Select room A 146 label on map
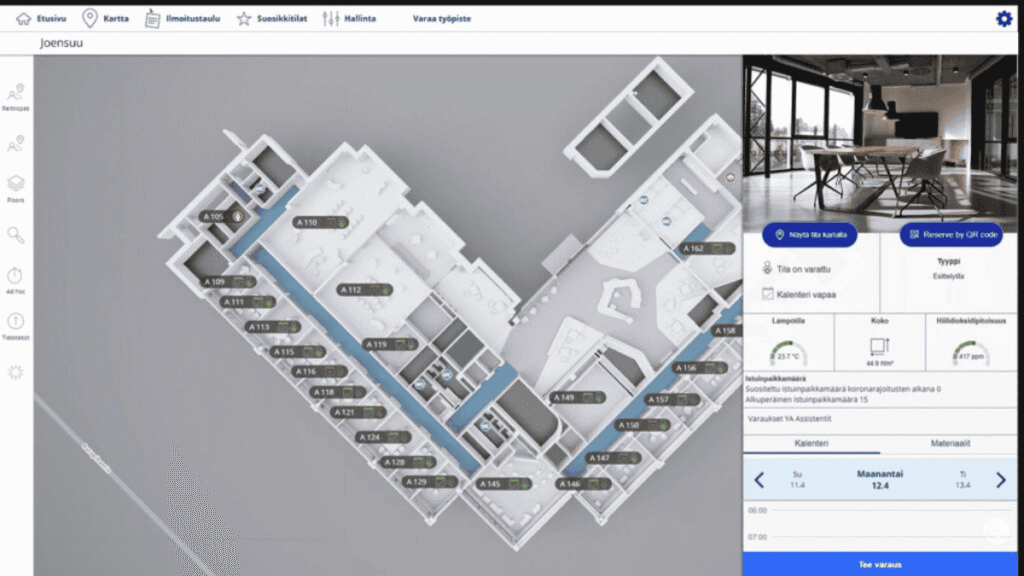Screen dimensions: 1024x576 point(583,484)
